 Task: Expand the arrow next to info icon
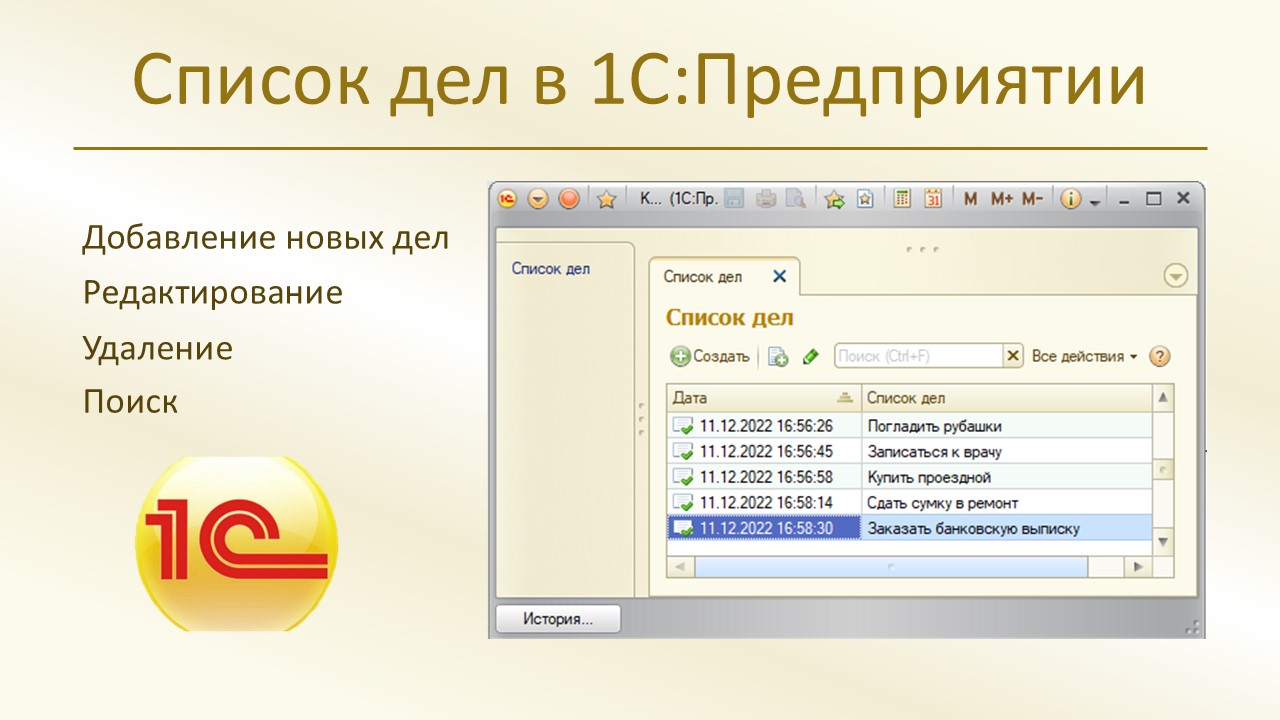1095,201
